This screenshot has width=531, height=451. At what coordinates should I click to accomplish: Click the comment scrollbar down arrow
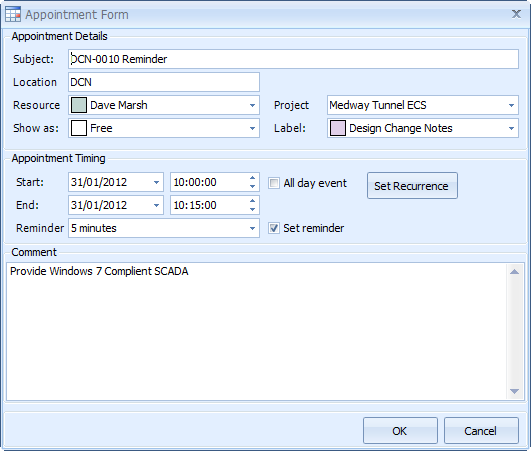pos(514,391)
